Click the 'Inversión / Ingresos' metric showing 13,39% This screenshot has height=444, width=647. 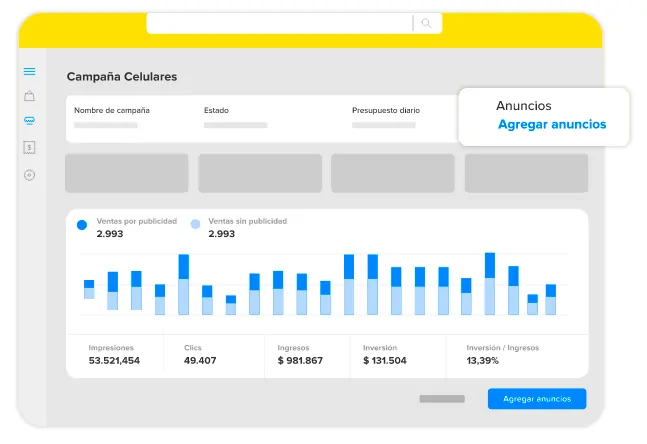[505, 354]
